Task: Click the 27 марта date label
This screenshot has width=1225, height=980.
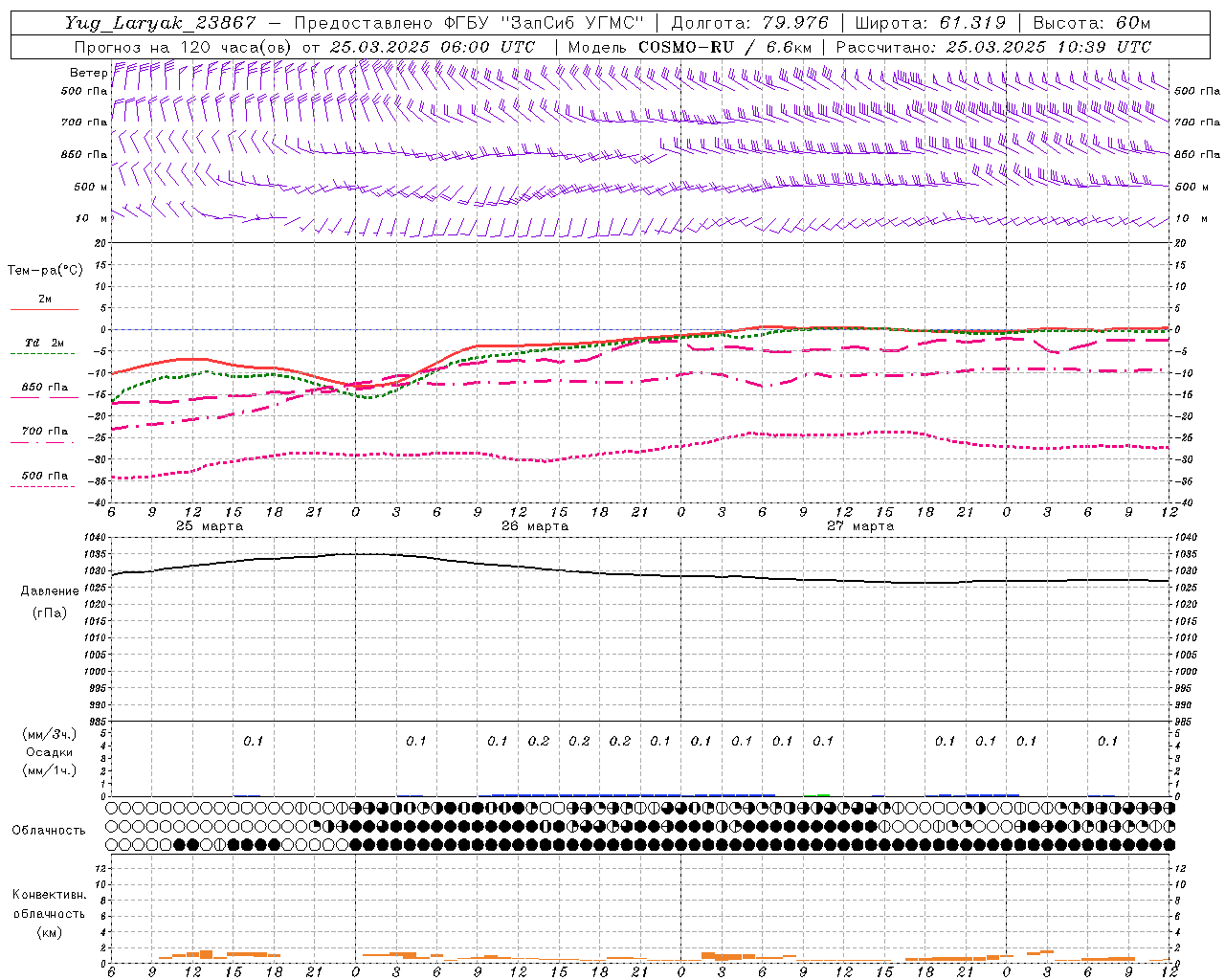Action: pos(860,526)
